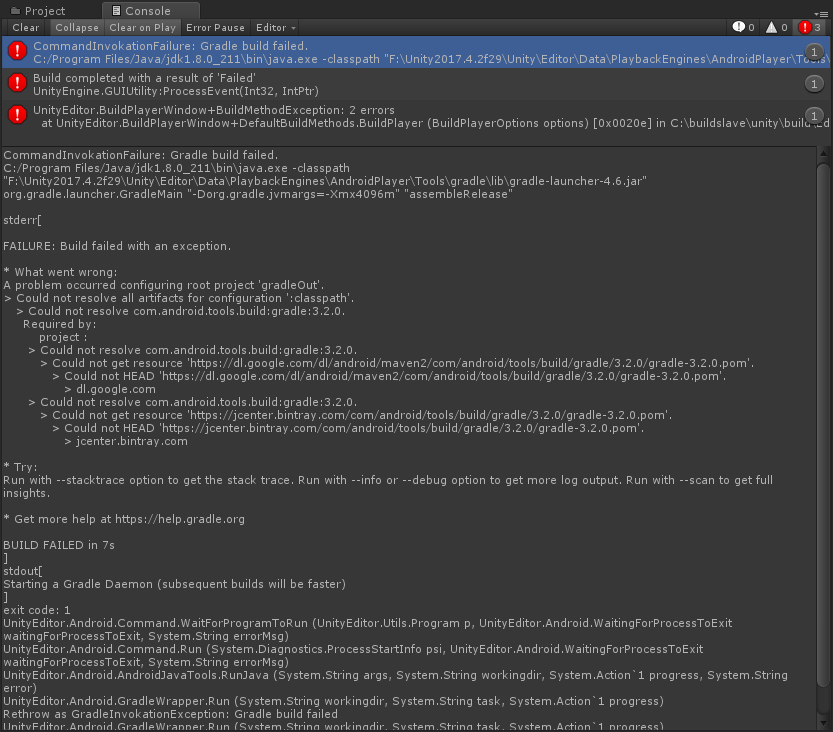Click count badge on Build completed row
The height and width of the screenshot is (732, 833).
tap(814, 83)
